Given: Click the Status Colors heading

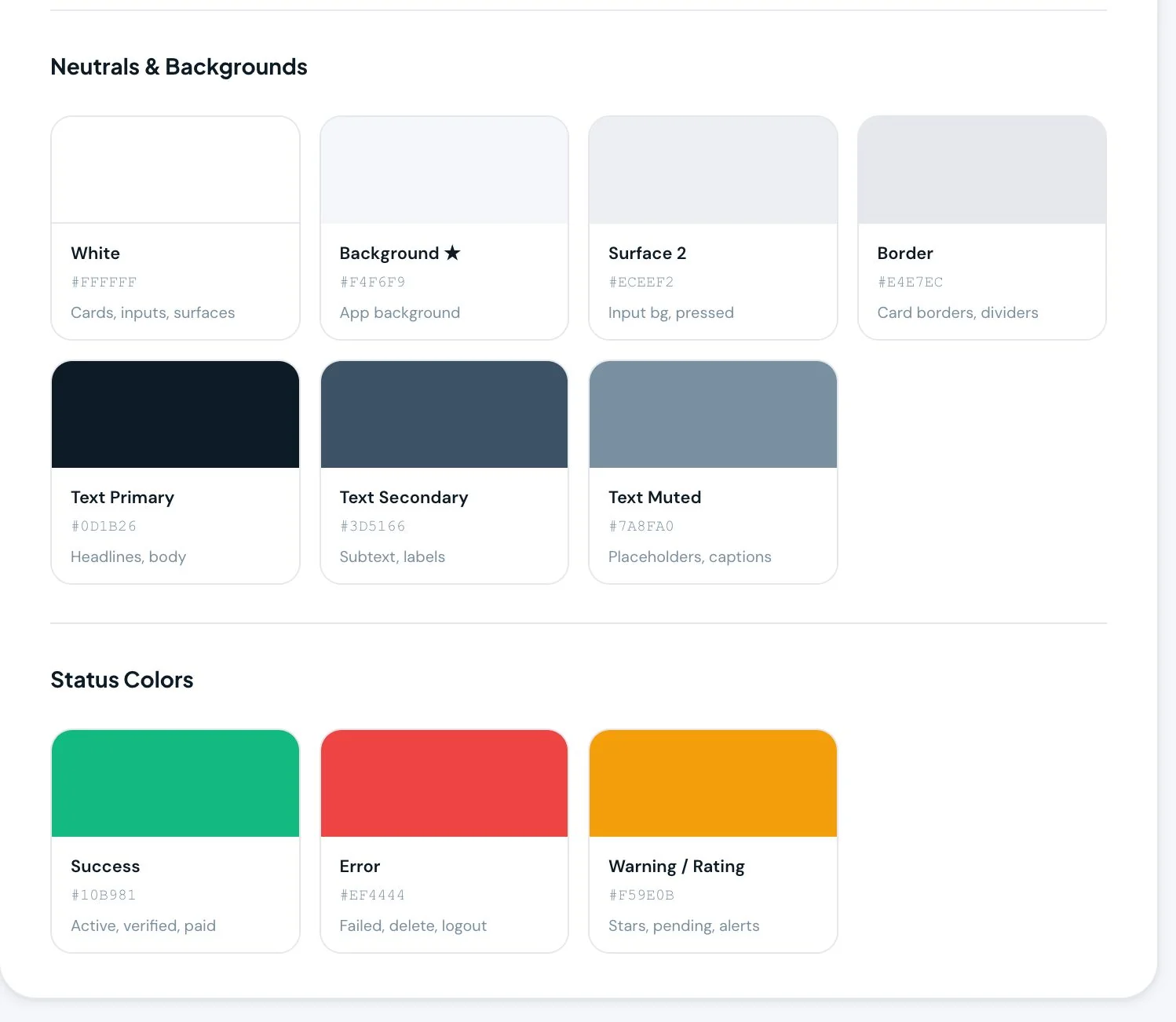Looking at the screenshot, I should tap(122, 680).
